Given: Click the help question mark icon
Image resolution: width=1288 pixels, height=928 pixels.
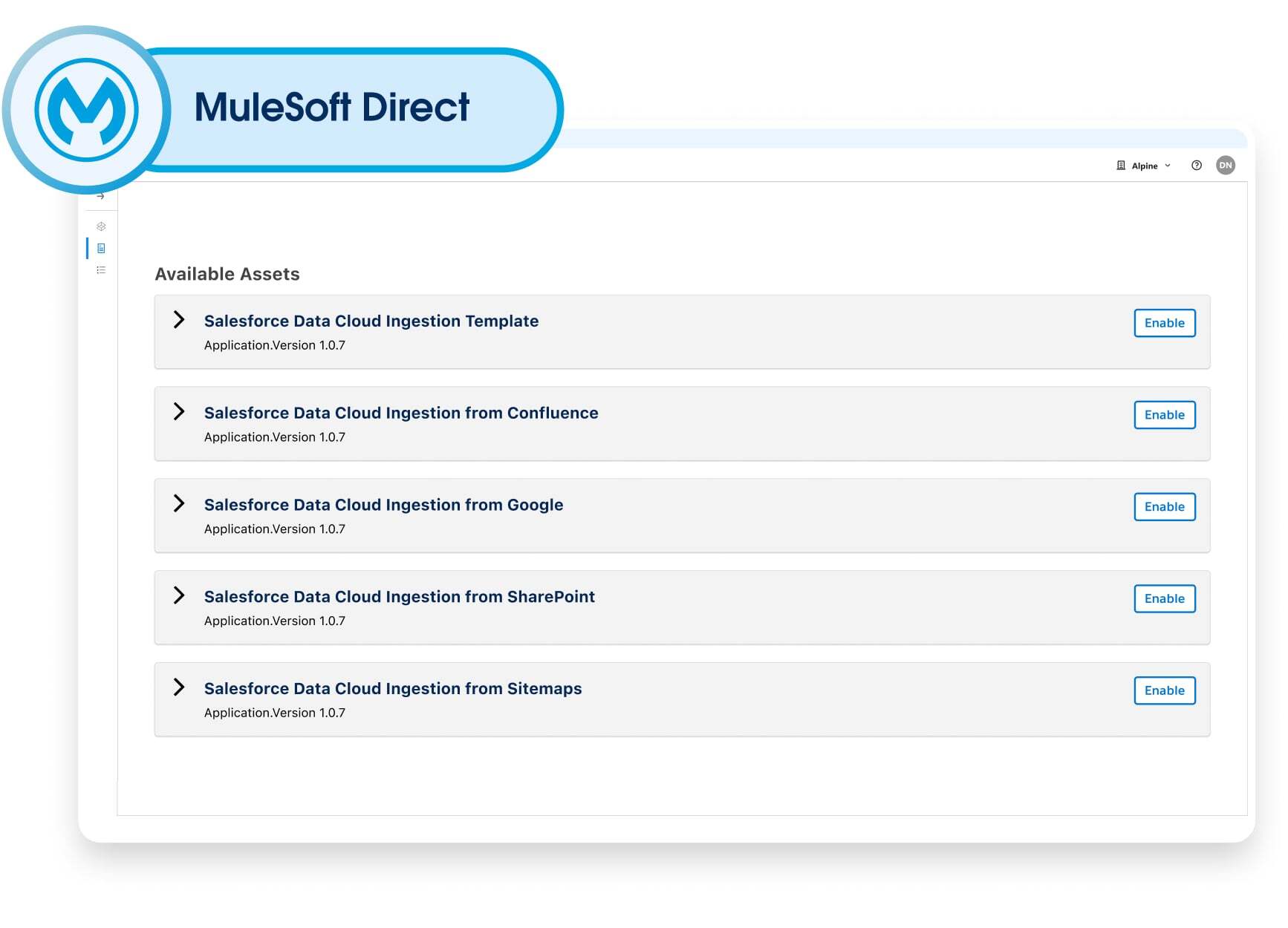Looking at the screenshot, I should tap(1196, 166).
